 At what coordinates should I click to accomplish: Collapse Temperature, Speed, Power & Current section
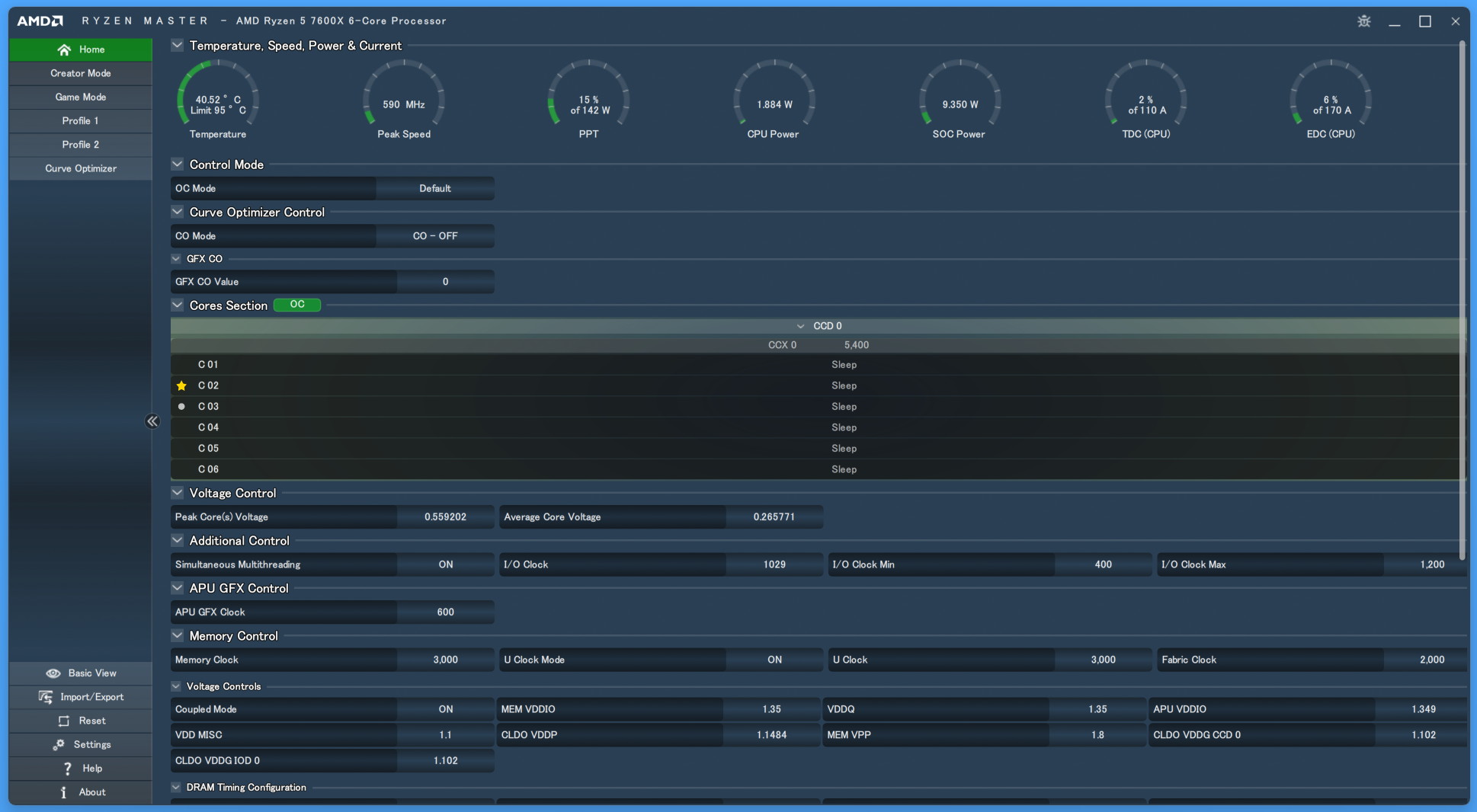click(178, 46)
